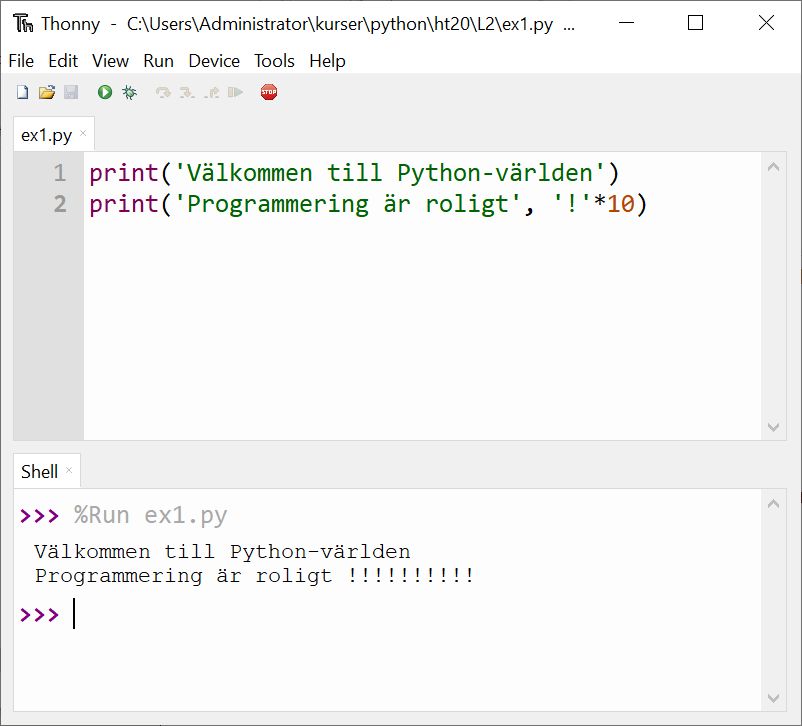Open the Device menu

213,61
